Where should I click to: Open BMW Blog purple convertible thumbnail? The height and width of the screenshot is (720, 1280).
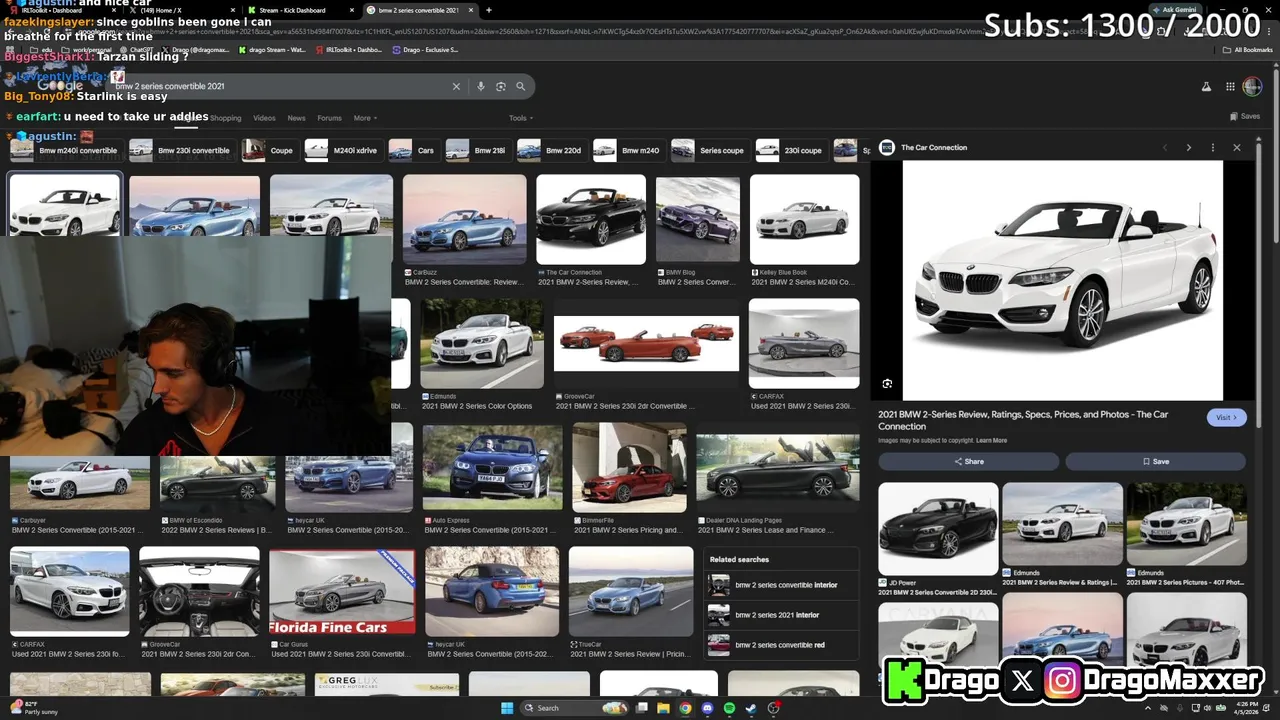point(698,220)
